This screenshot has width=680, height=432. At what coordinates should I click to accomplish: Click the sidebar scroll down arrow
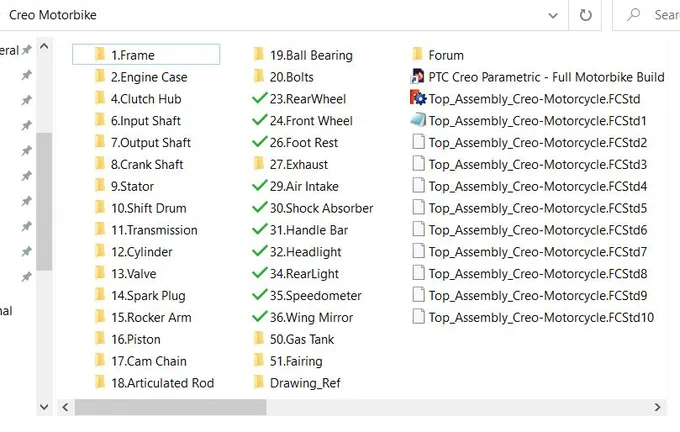tap(44, 407)
